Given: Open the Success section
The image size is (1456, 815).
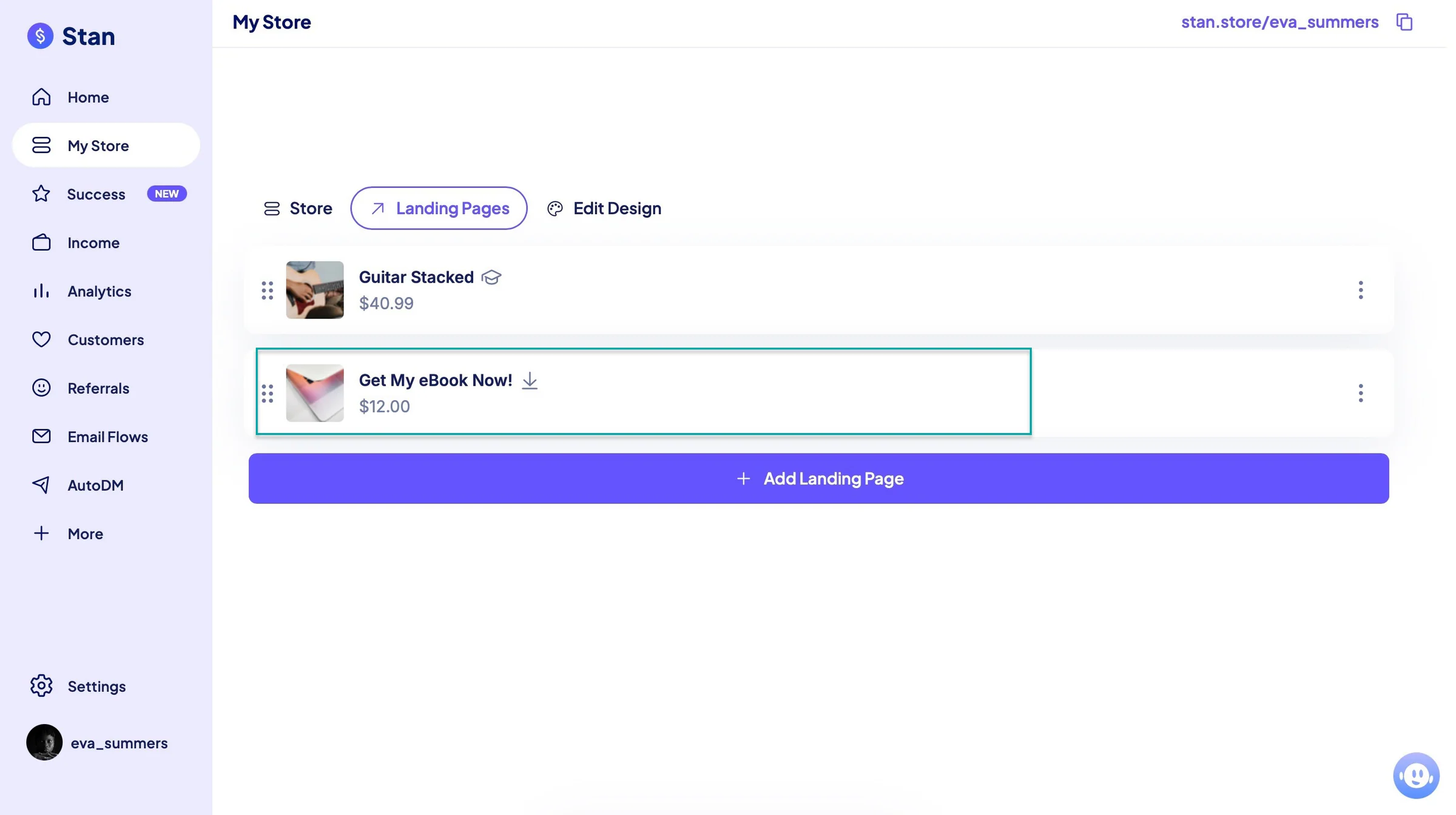Looking at the screenshot, I should pos(96,194).
